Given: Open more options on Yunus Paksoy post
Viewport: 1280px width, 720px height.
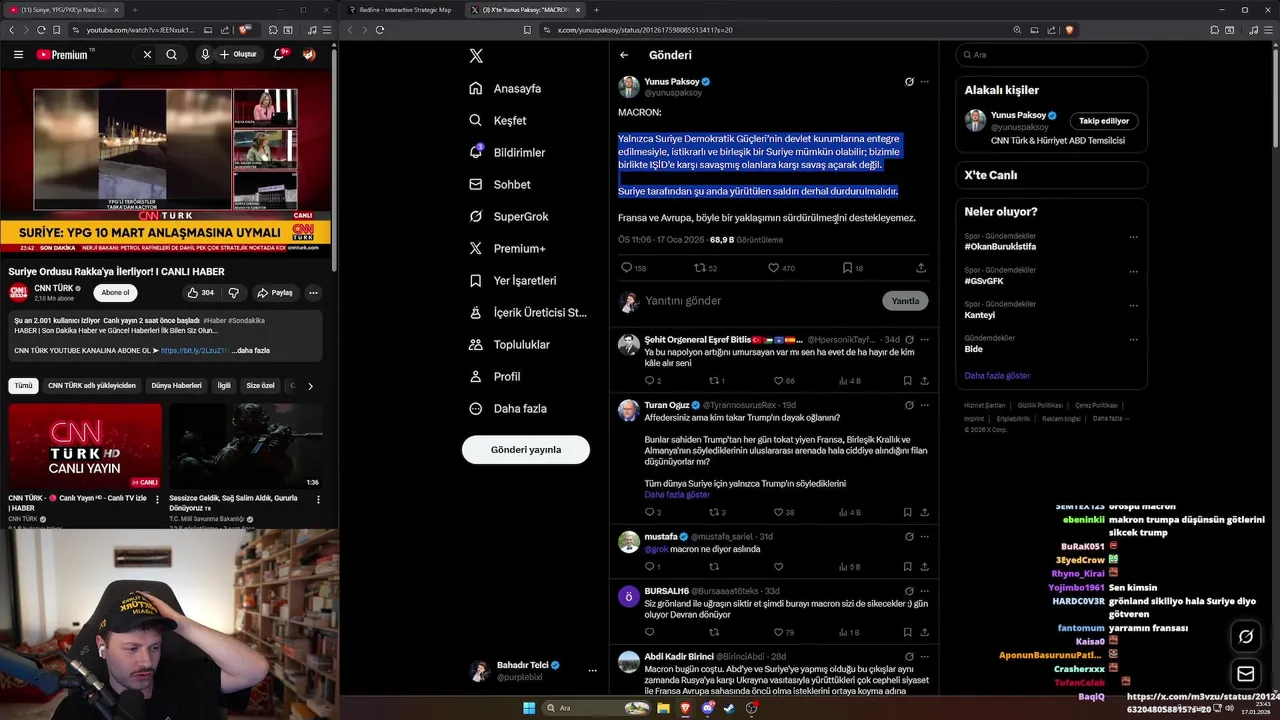Looking at the screenshot, I should 925,82.
